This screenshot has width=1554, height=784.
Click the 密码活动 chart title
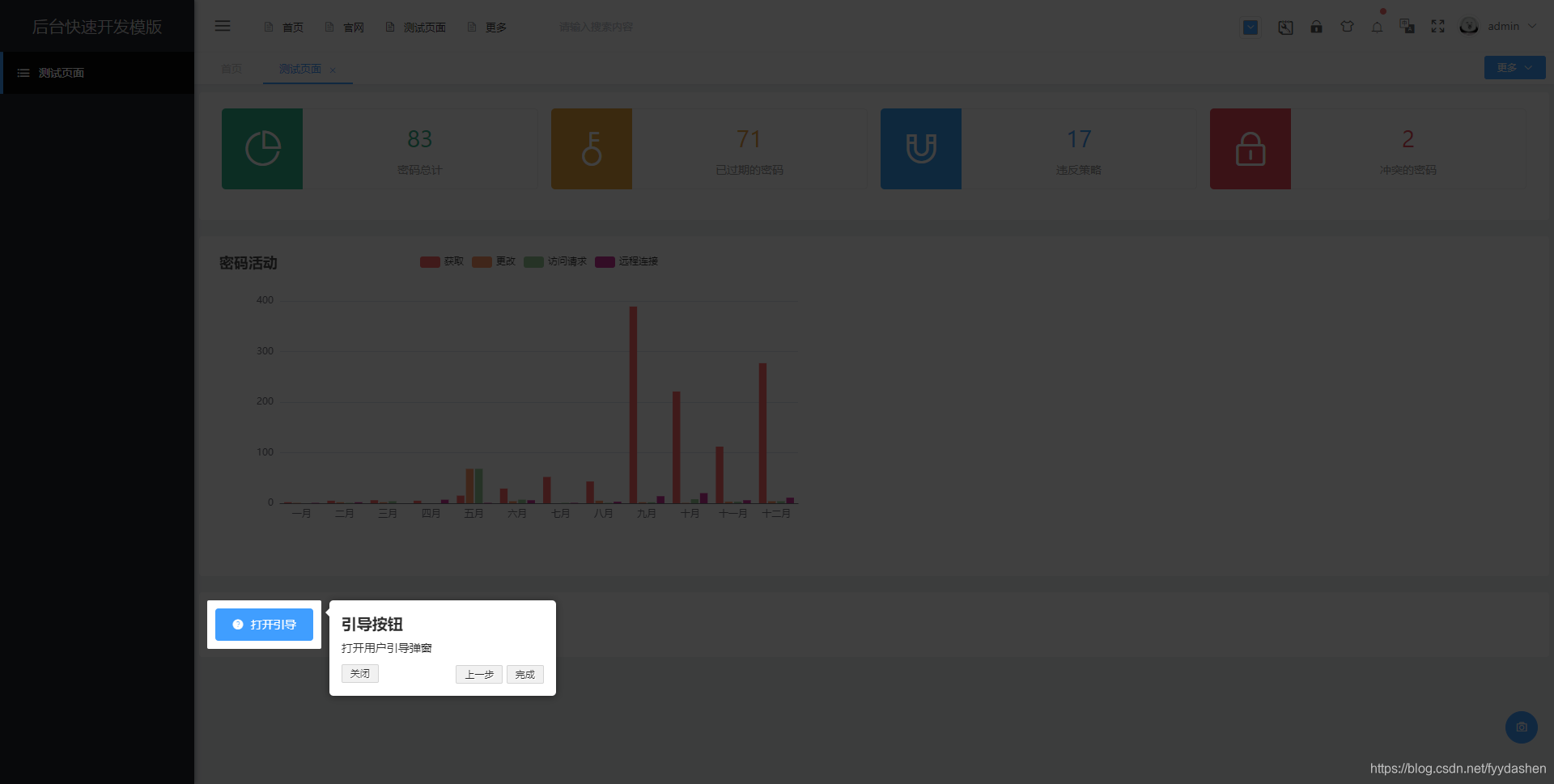click(x=248, y=263)
